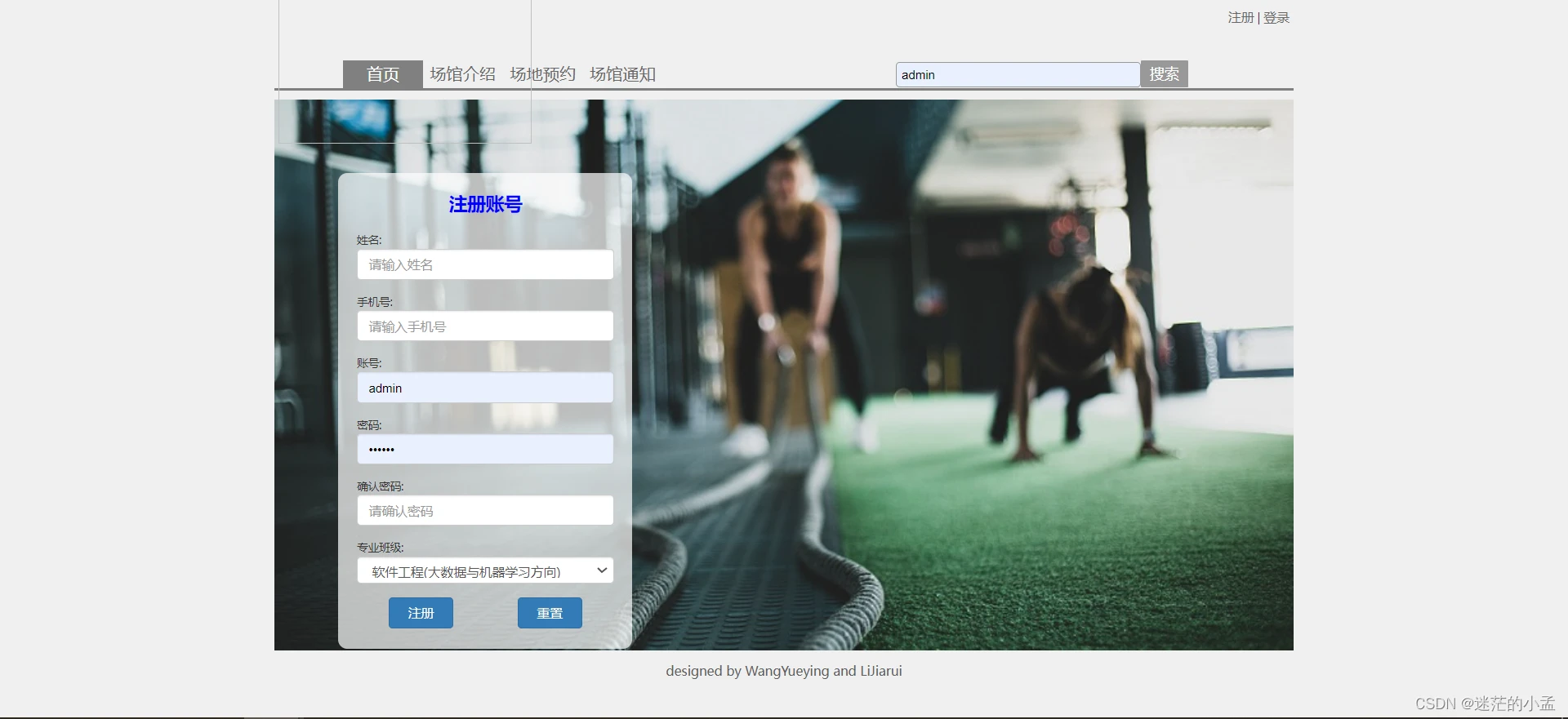Click the 手机号 input field

click(485, 326)
